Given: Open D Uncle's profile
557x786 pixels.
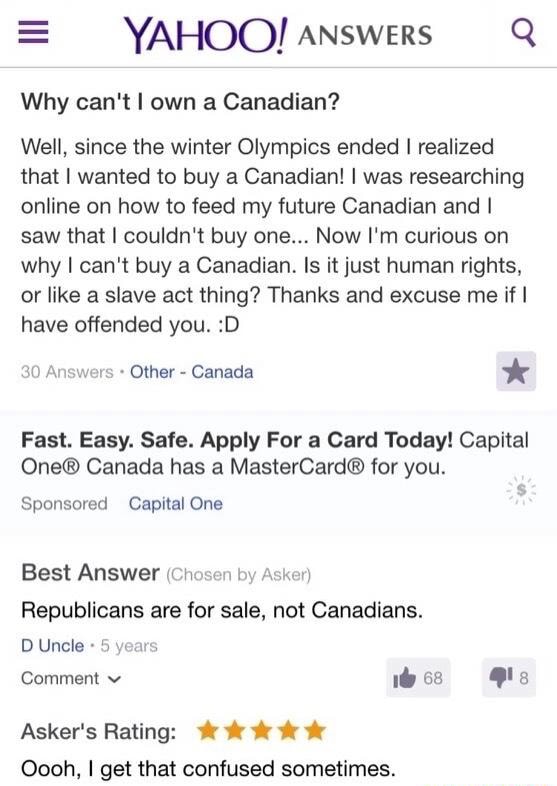Looking at the screenshot, I should (53, 646).
